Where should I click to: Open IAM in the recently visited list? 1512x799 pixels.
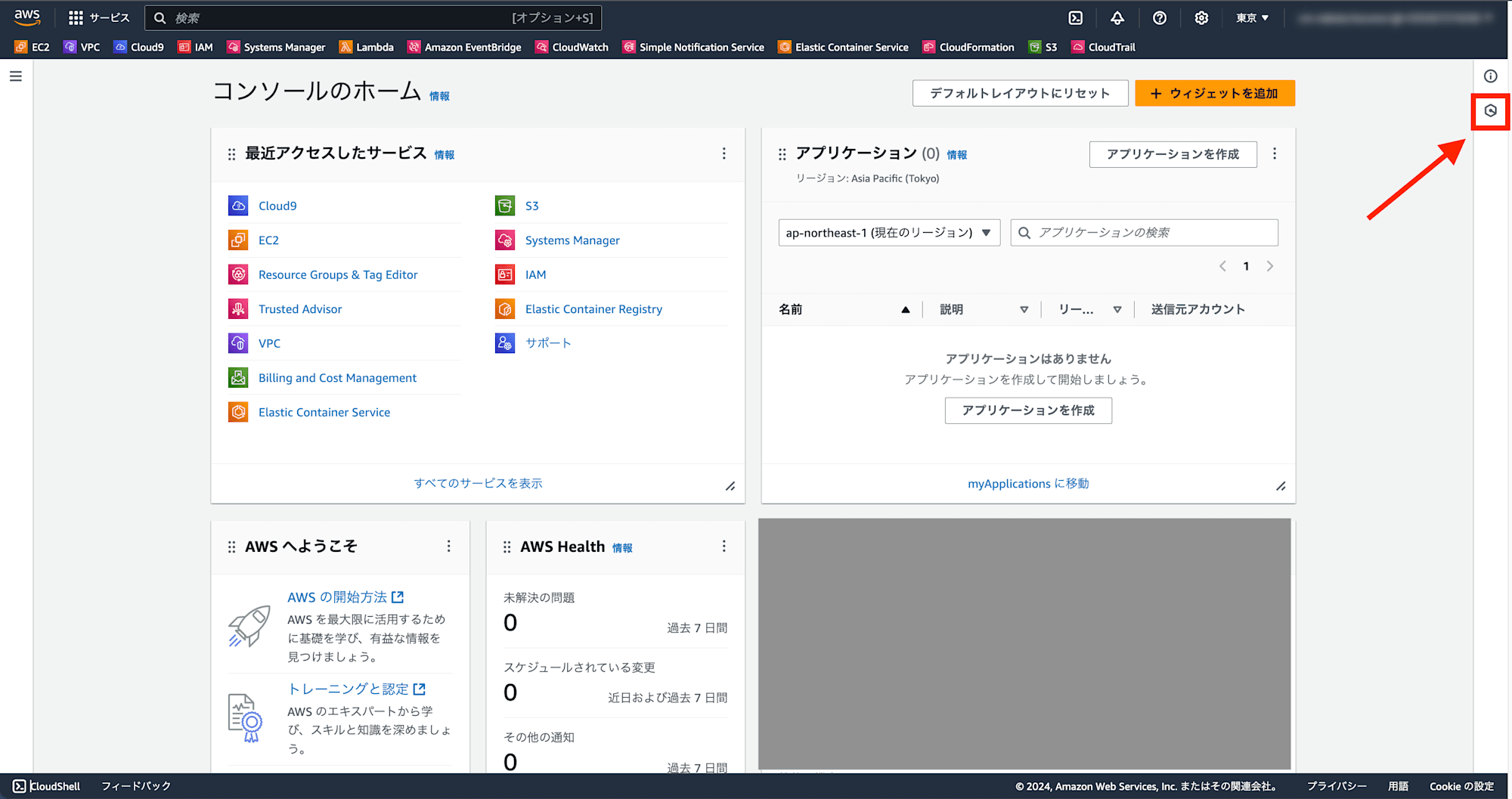coord(535,274)
